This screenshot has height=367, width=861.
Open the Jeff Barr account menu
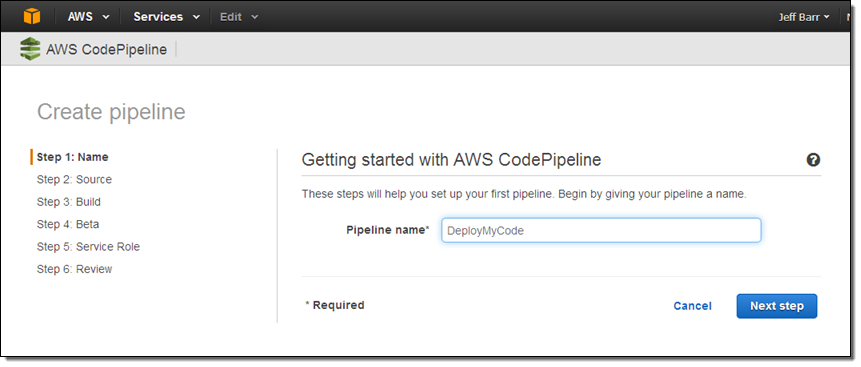click(803, 17)
